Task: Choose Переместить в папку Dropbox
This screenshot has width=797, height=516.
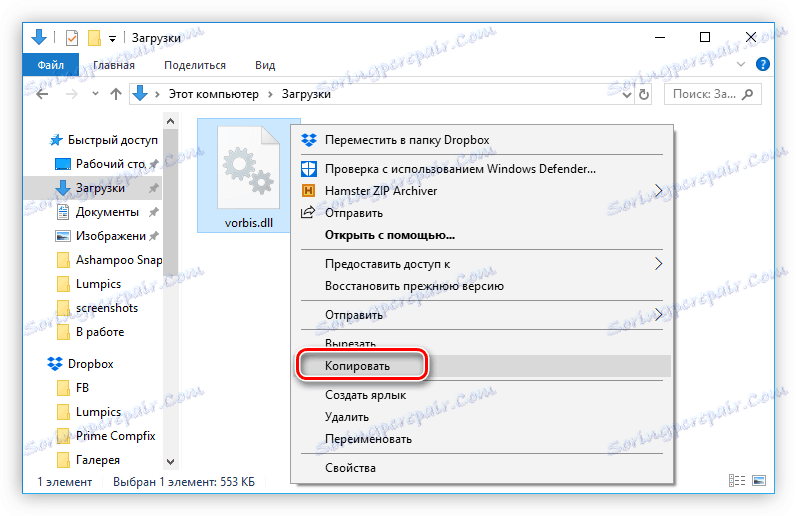Action: tap(482, 140)
